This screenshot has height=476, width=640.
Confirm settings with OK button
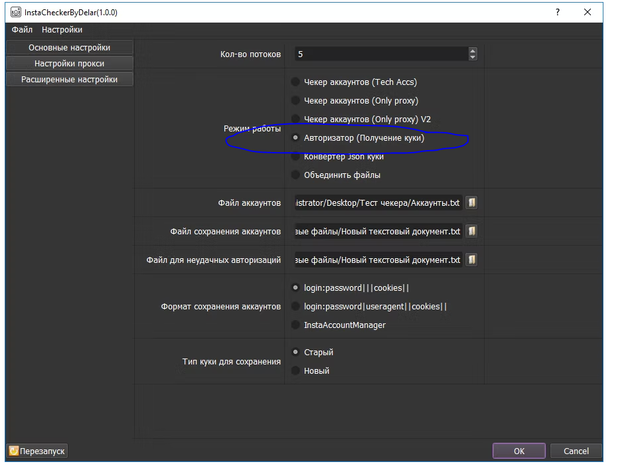click(x=519, y=451)
